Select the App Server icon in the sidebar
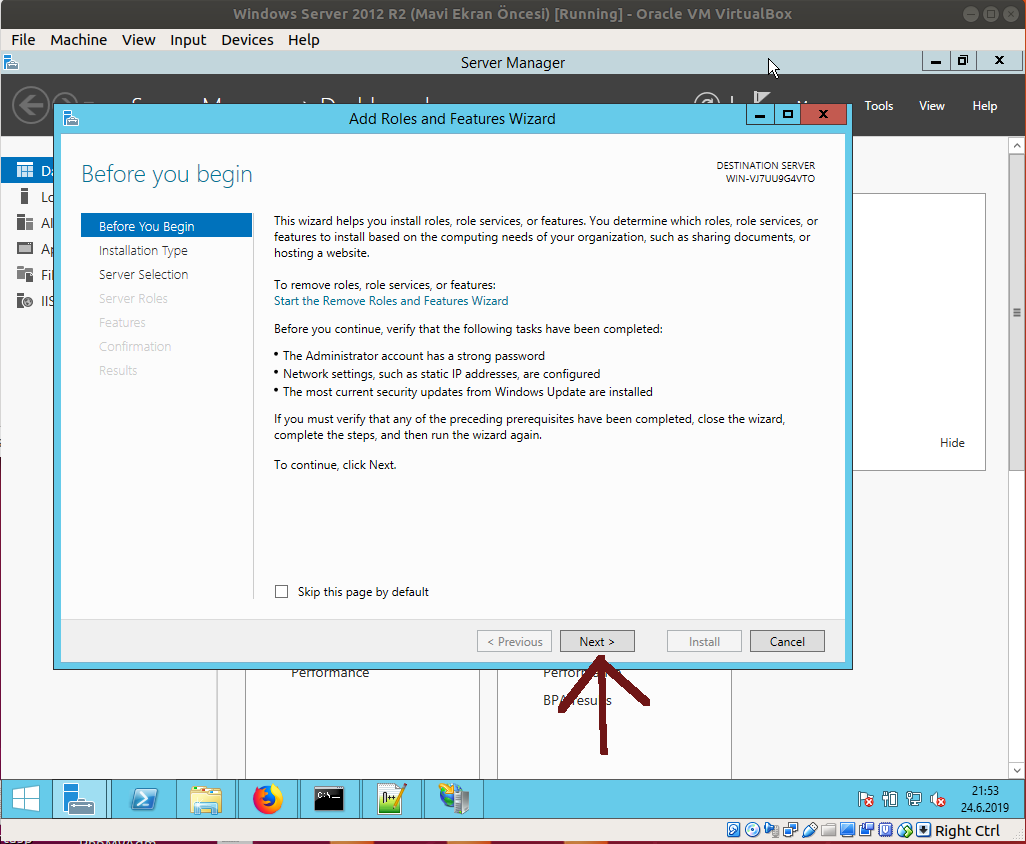Screen dimensions: 1026x844 click(25, 249)
